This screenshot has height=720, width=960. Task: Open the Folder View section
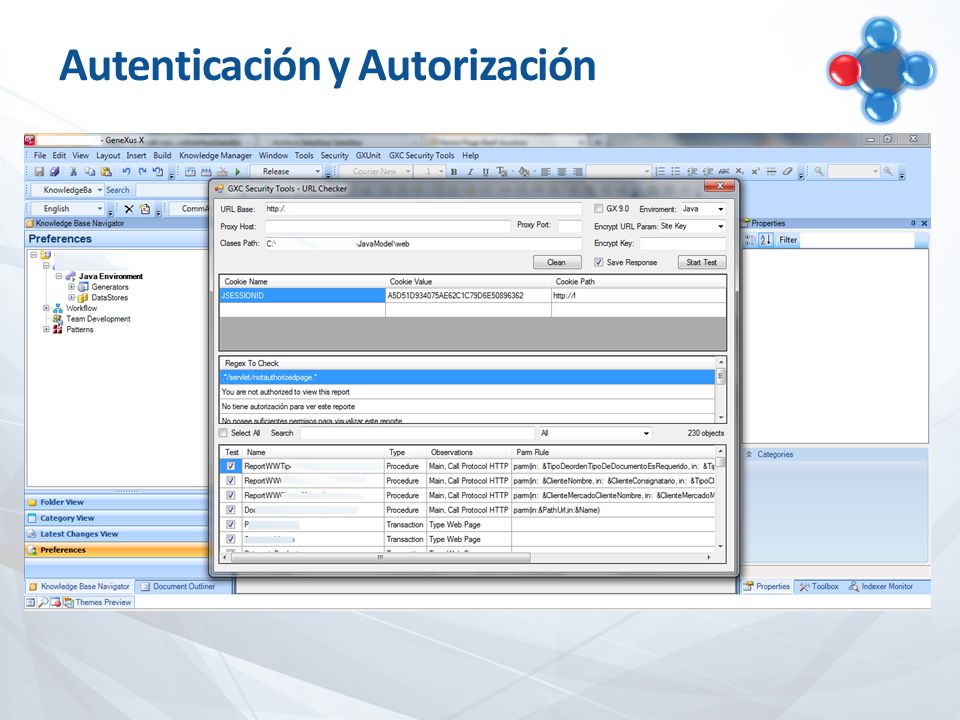117,502
